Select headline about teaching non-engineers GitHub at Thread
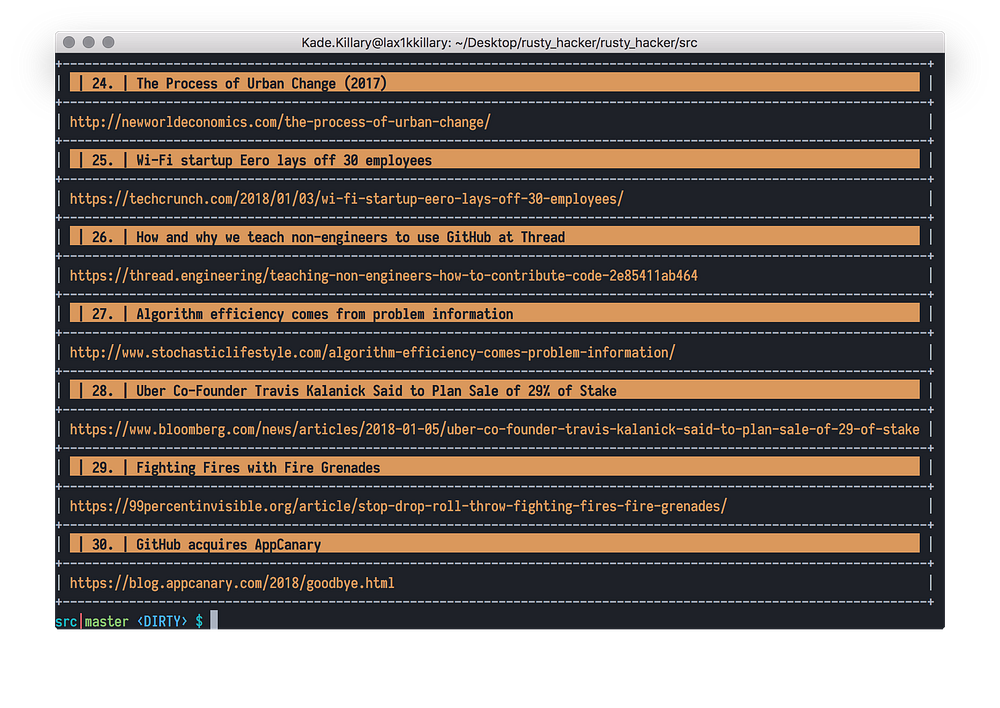This screenshot has width=1000, height=708. coord(350,237)
